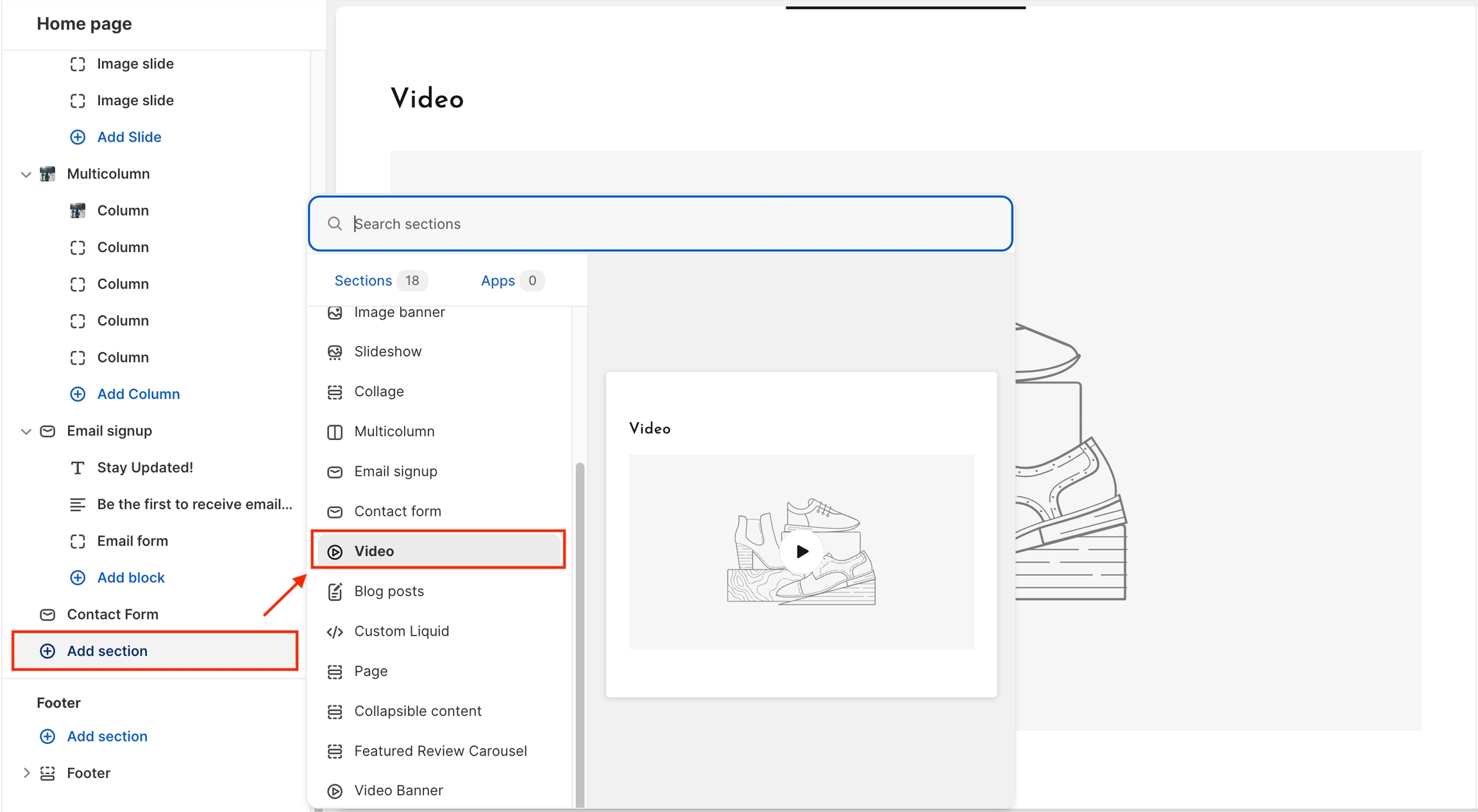Add the Collapsible content section
This screenshot has height=812, width=1478.
point(418,711)
